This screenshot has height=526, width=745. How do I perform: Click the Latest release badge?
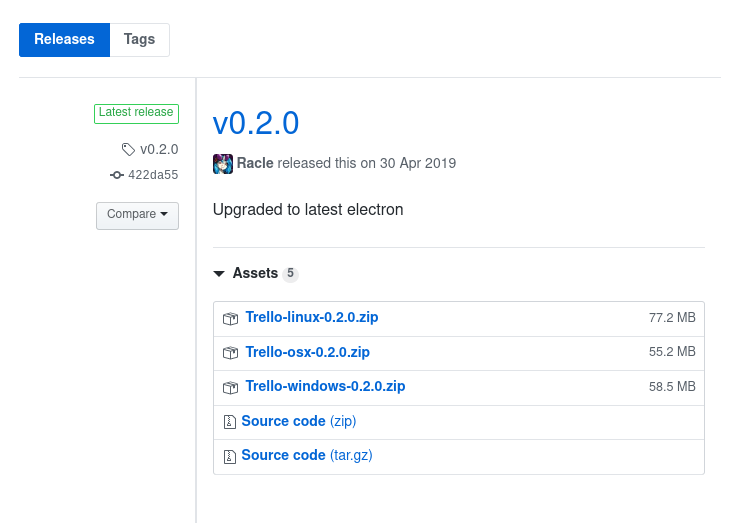(136, 114)
